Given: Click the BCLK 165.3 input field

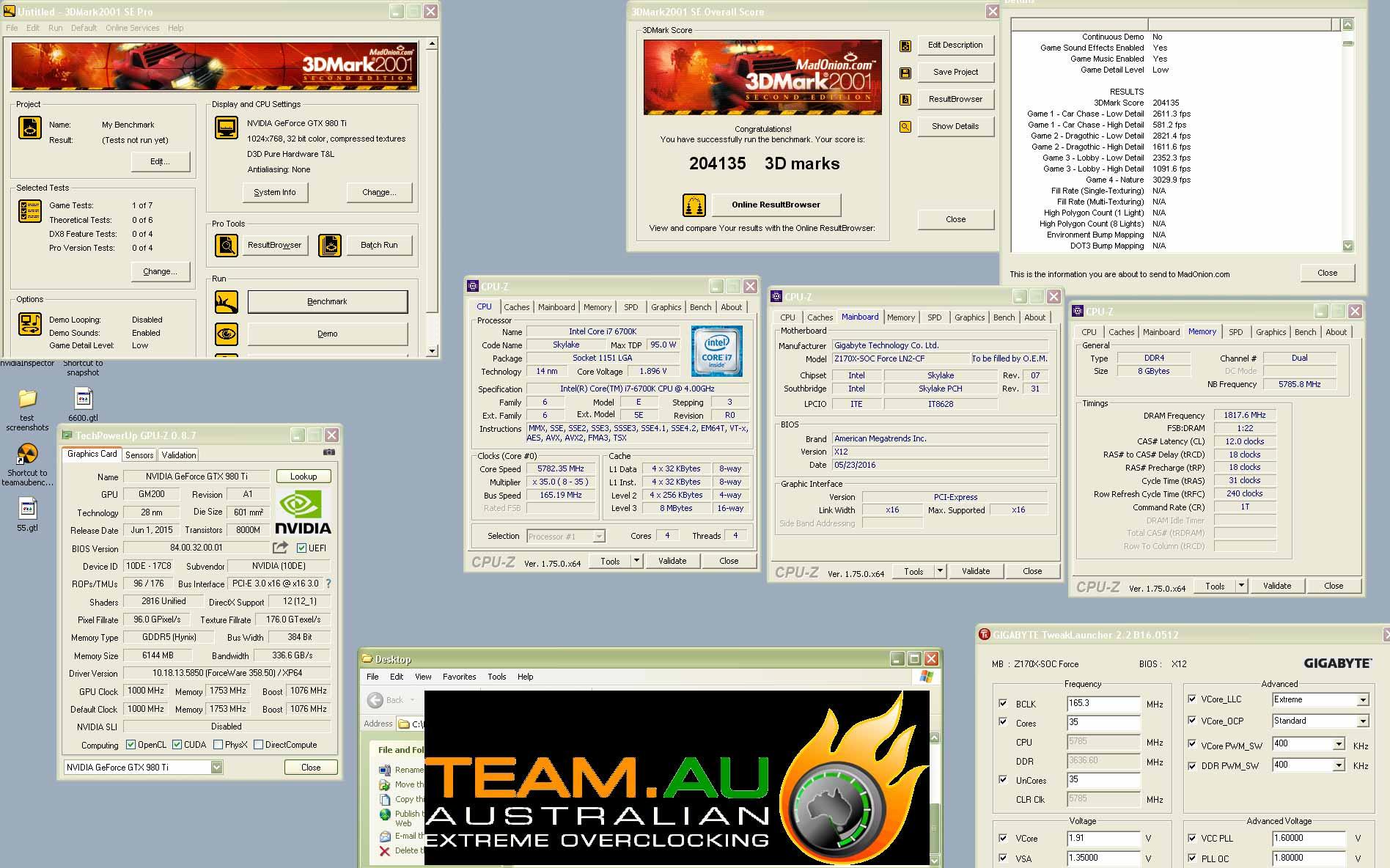Looking at the screenshot, I should pos(1103,703).
